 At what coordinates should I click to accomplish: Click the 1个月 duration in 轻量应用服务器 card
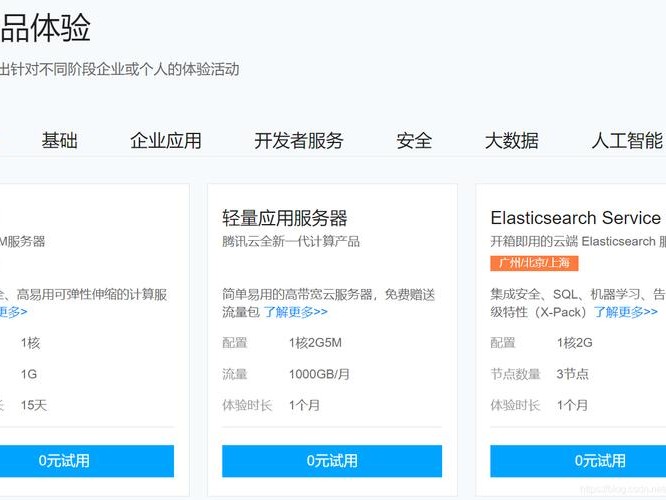[304, 405]
